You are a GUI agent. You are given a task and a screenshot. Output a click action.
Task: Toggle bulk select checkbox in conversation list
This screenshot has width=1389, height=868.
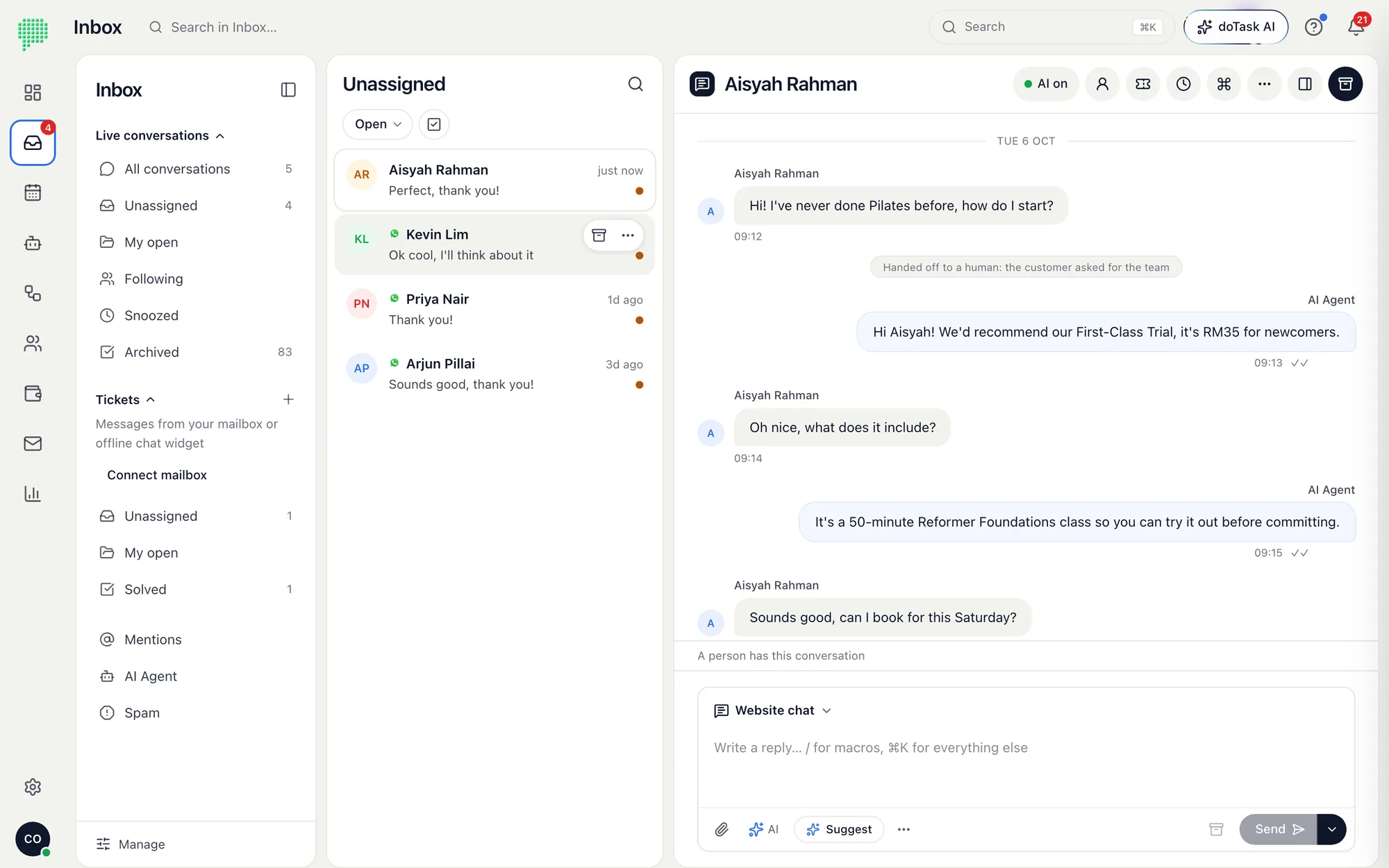pos(434,124)
